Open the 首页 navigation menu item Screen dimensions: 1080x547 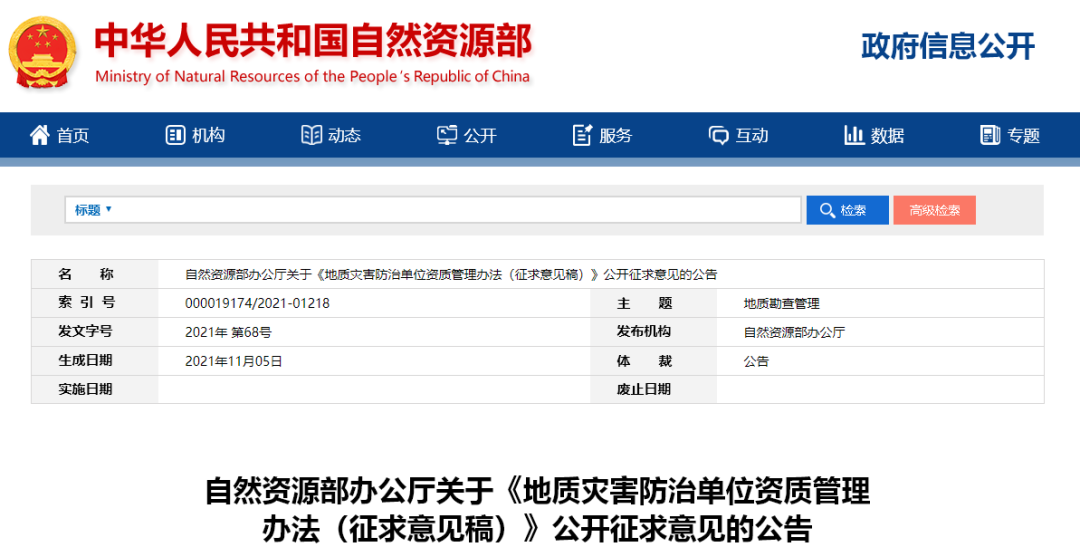pyautogui.click(x=73, y=136)
